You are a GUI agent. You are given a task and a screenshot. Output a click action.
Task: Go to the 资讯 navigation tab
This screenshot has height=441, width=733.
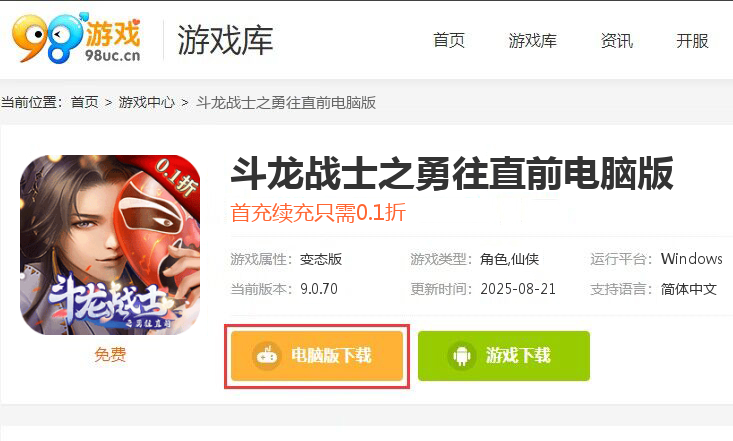(617, 41)
